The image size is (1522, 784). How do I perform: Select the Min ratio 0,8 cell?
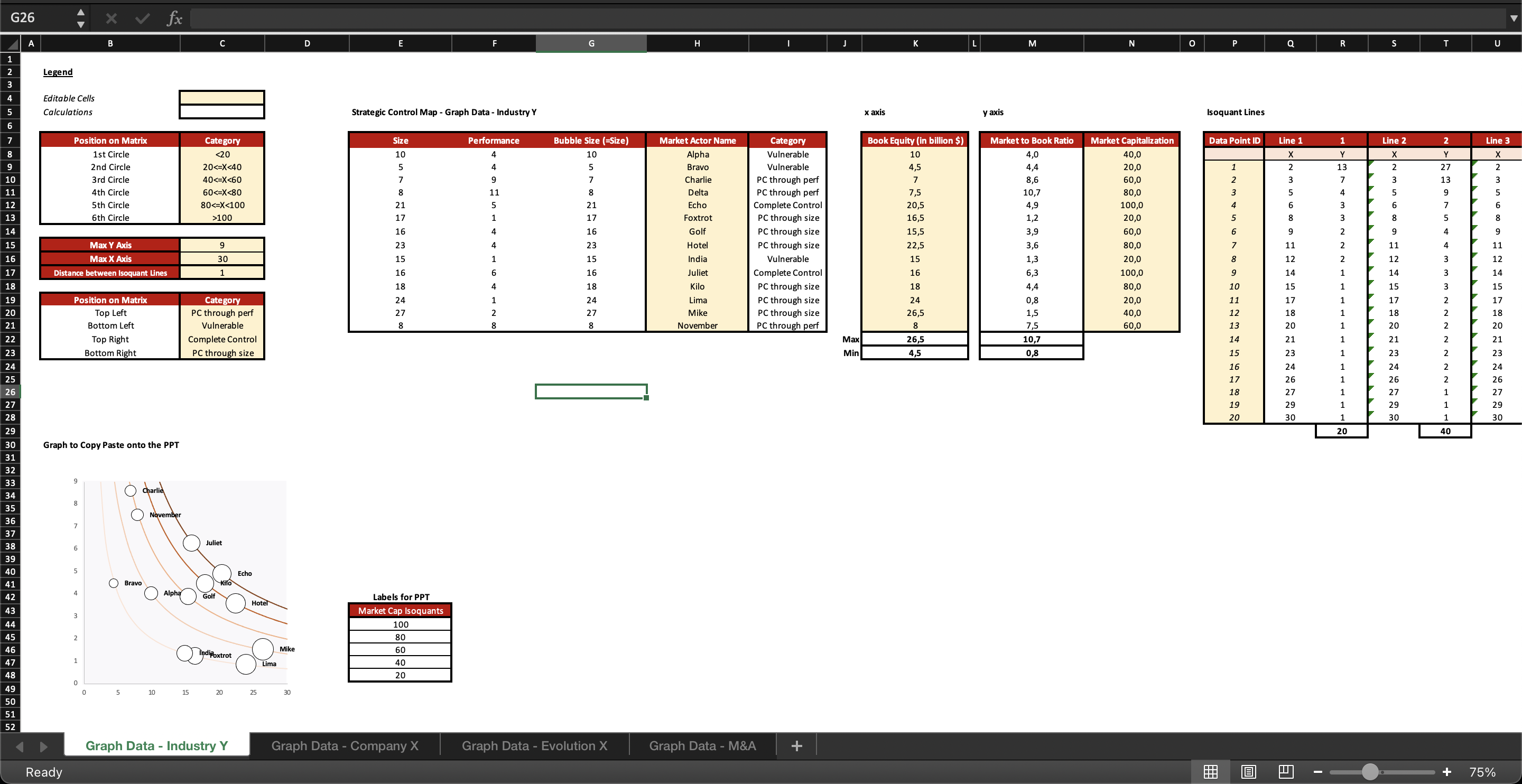(1032, 353)
